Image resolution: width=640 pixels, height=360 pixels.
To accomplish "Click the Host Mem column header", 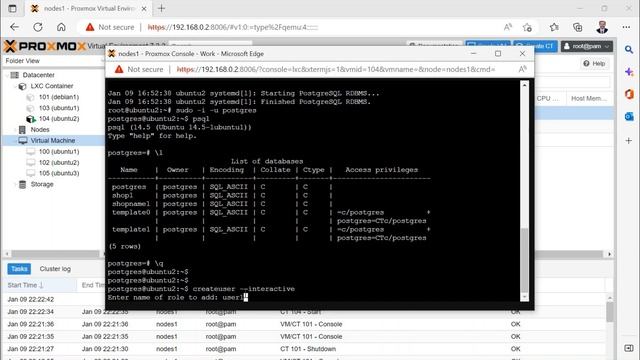I will (x=589, y=98).
